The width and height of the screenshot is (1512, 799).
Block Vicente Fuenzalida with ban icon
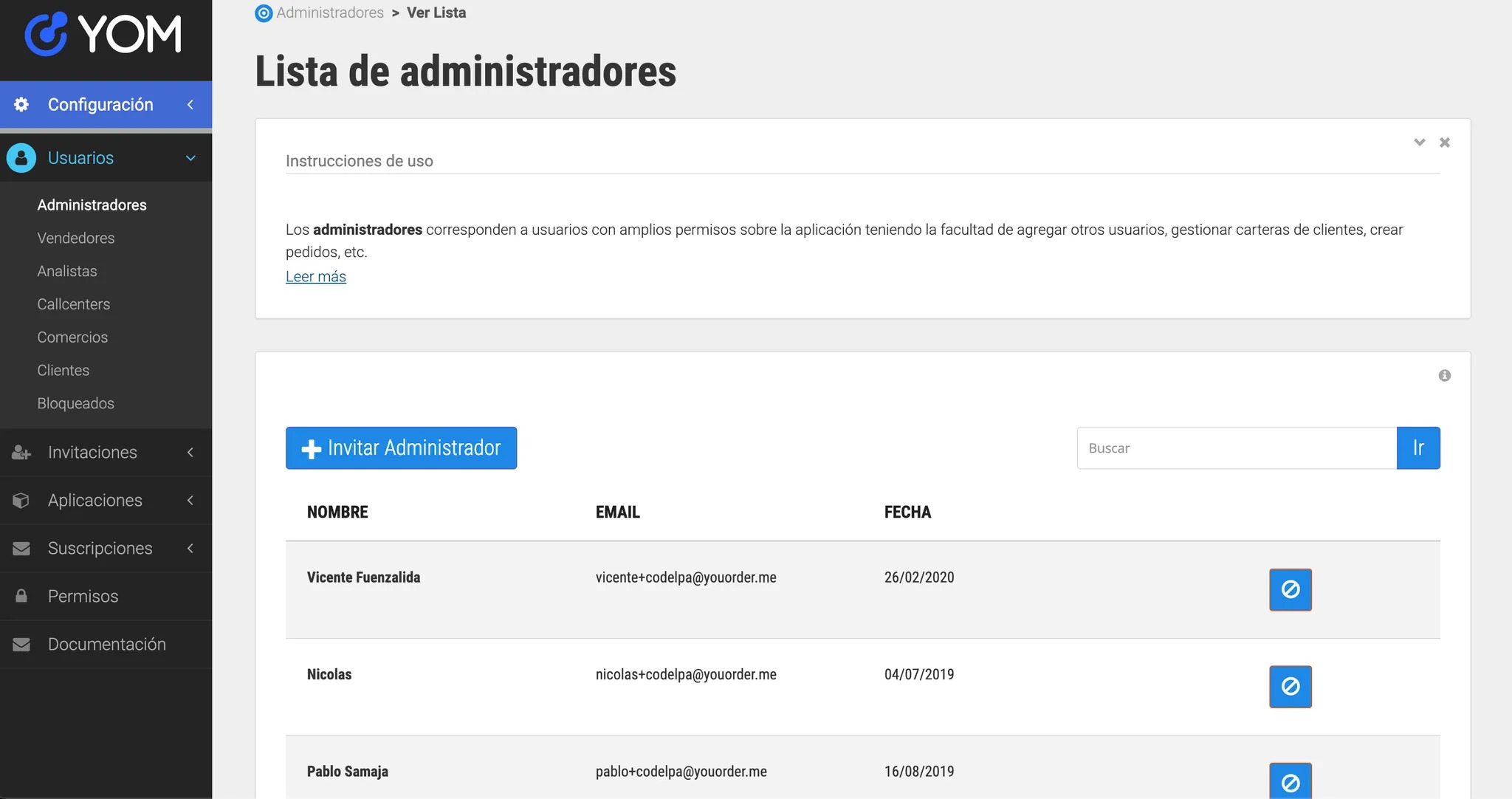(x=1290, y=589)
